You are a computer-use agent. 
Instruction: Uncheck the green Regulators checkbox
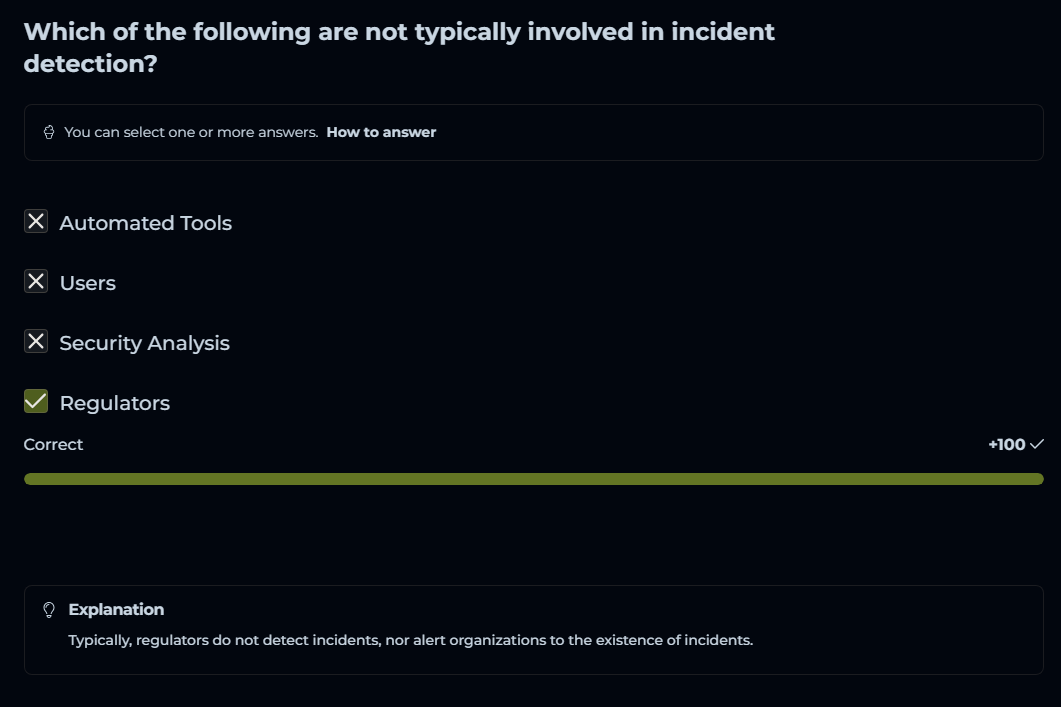pos(36,402)
